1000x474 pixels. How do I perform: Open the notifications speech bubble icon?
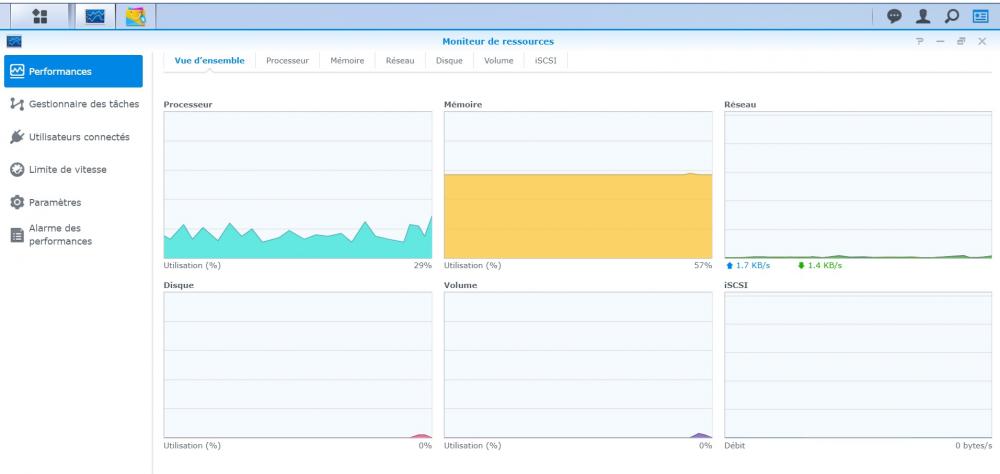[894, 17]
